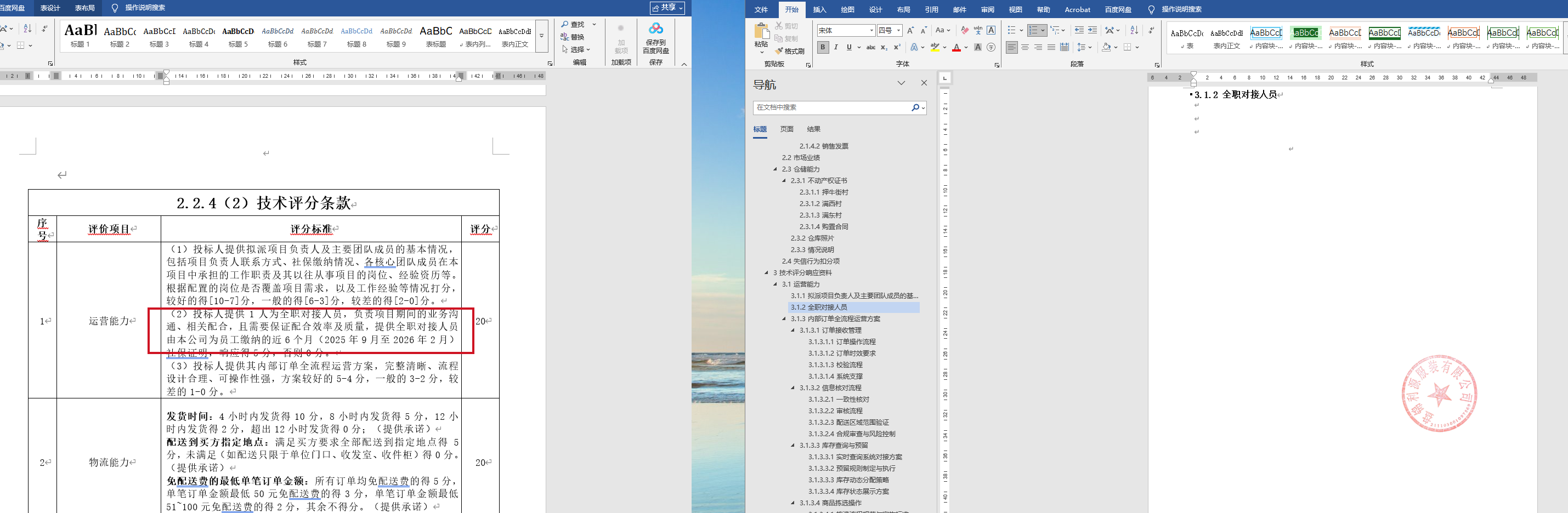1568x513 pixels.
Task: Click Find (查找) in the left window
Action: coord(573,24)
